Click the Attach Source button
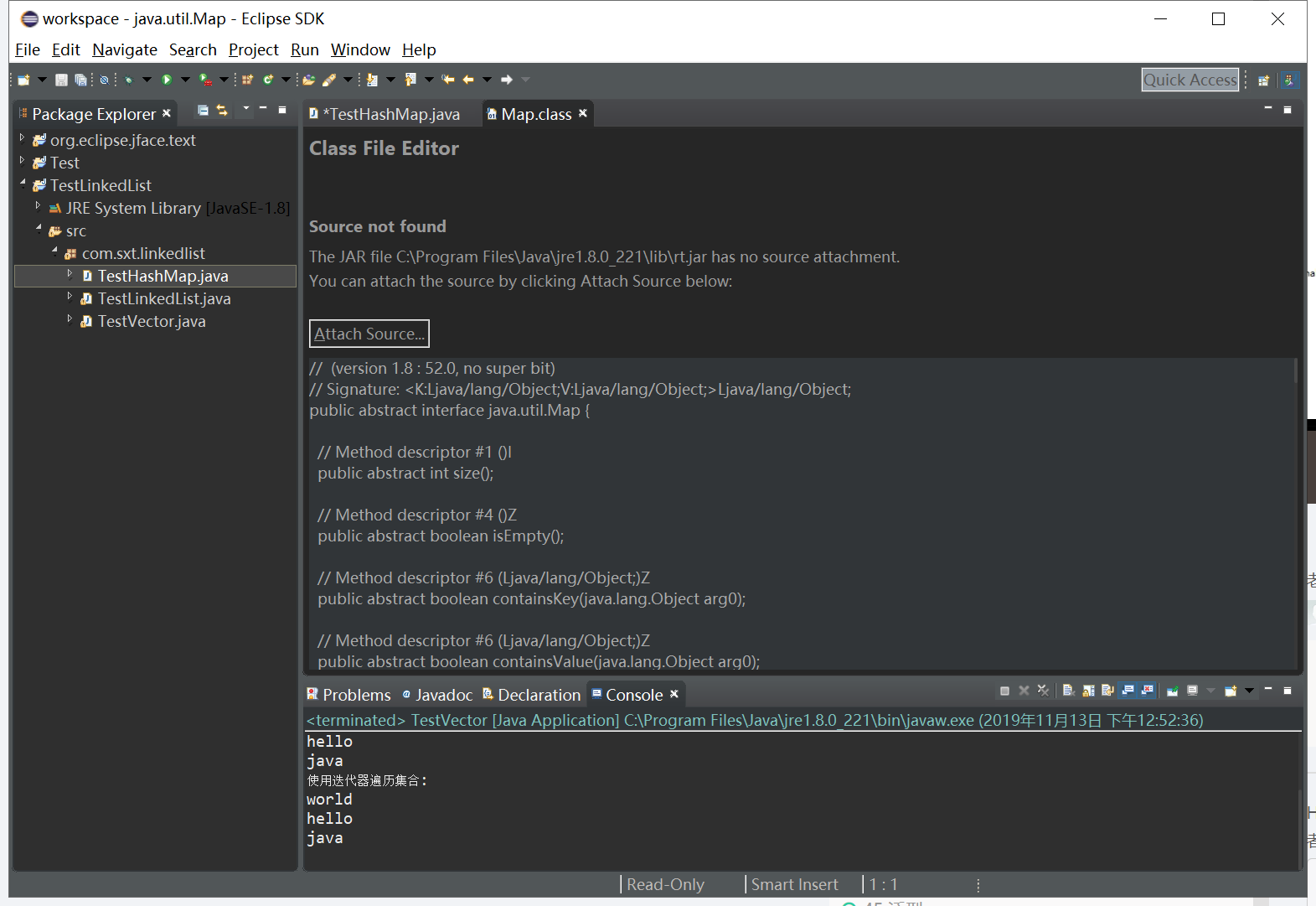 coord(369,334)
